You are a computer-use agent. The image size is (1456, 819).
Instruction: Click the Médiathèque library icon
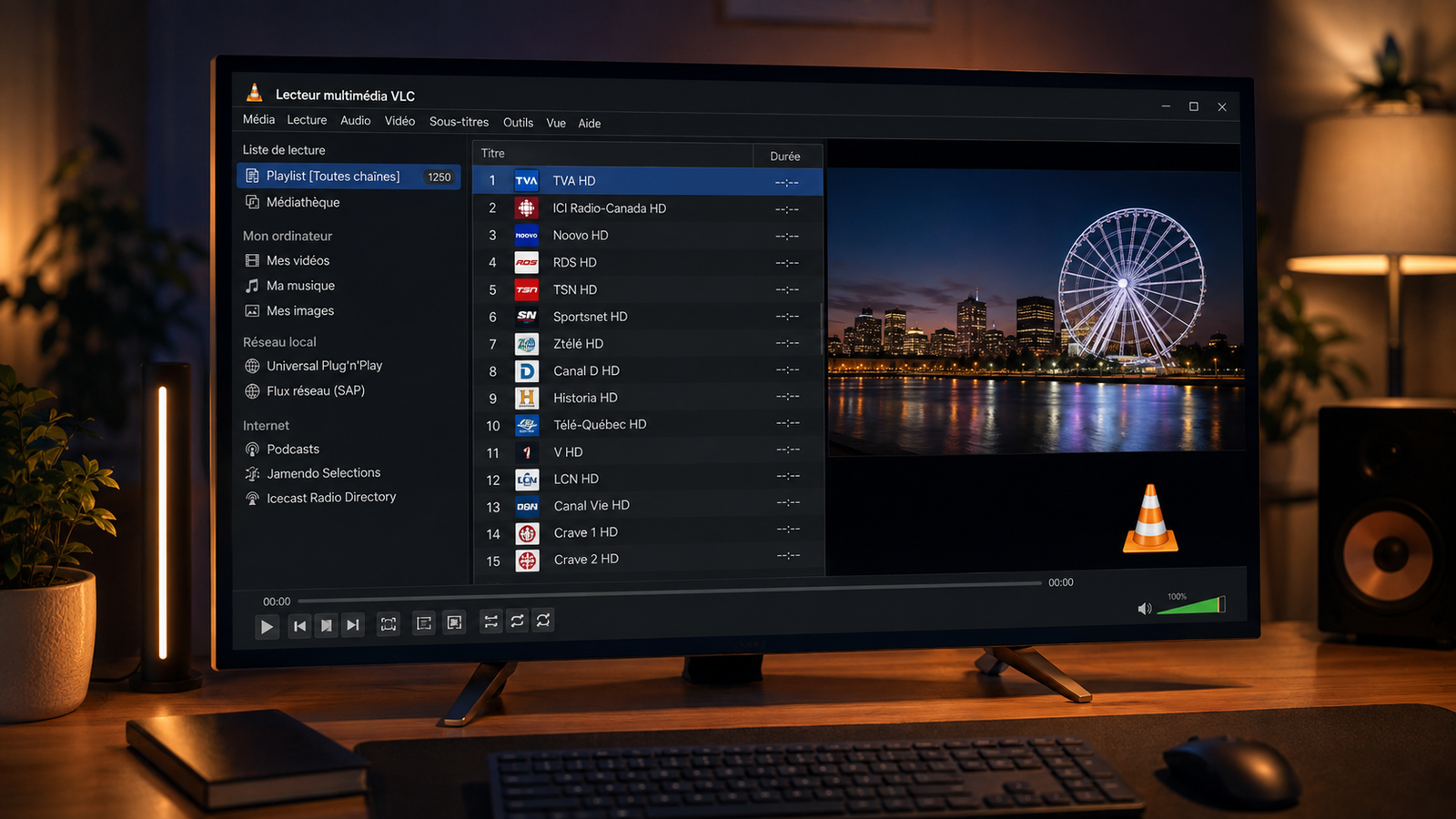(x=252, y=202)
